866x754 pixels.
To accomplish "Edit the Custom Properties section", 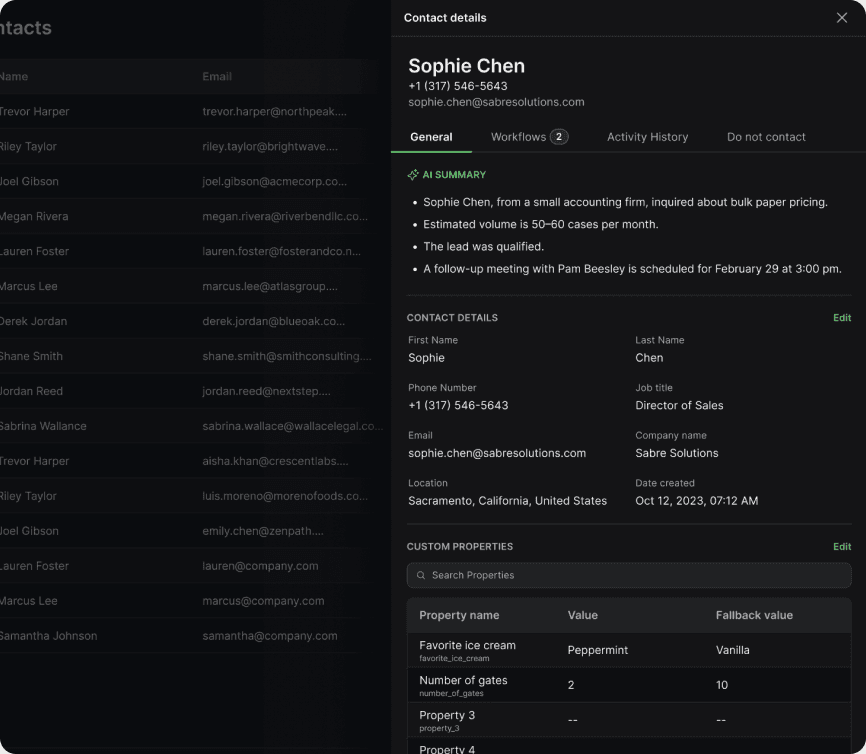I will (x=842, y=546).
